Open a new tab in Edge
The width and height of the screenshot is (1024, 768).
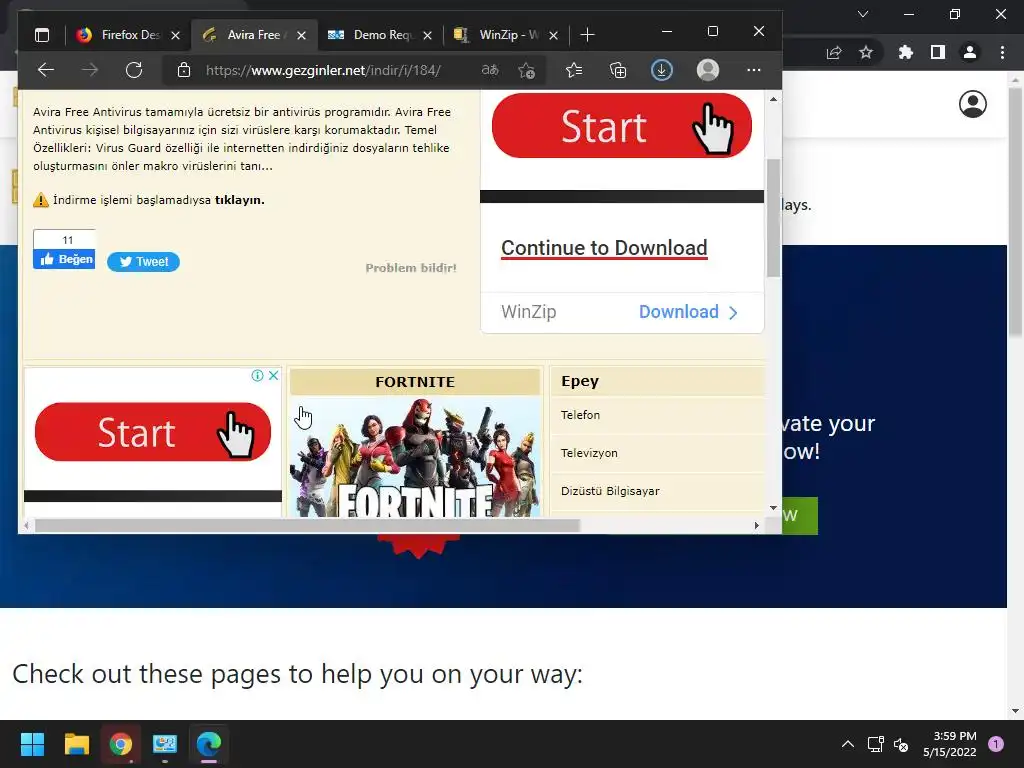point(587,35)
